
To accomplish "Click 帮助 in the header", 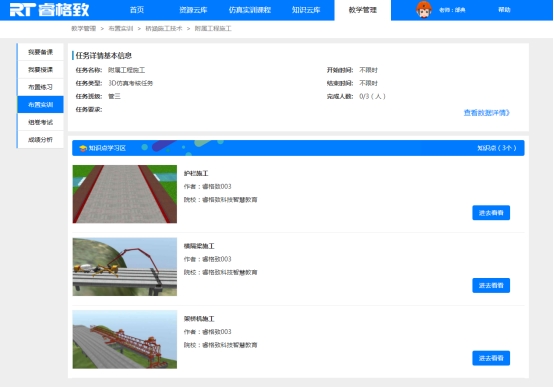I will point(504,10).
